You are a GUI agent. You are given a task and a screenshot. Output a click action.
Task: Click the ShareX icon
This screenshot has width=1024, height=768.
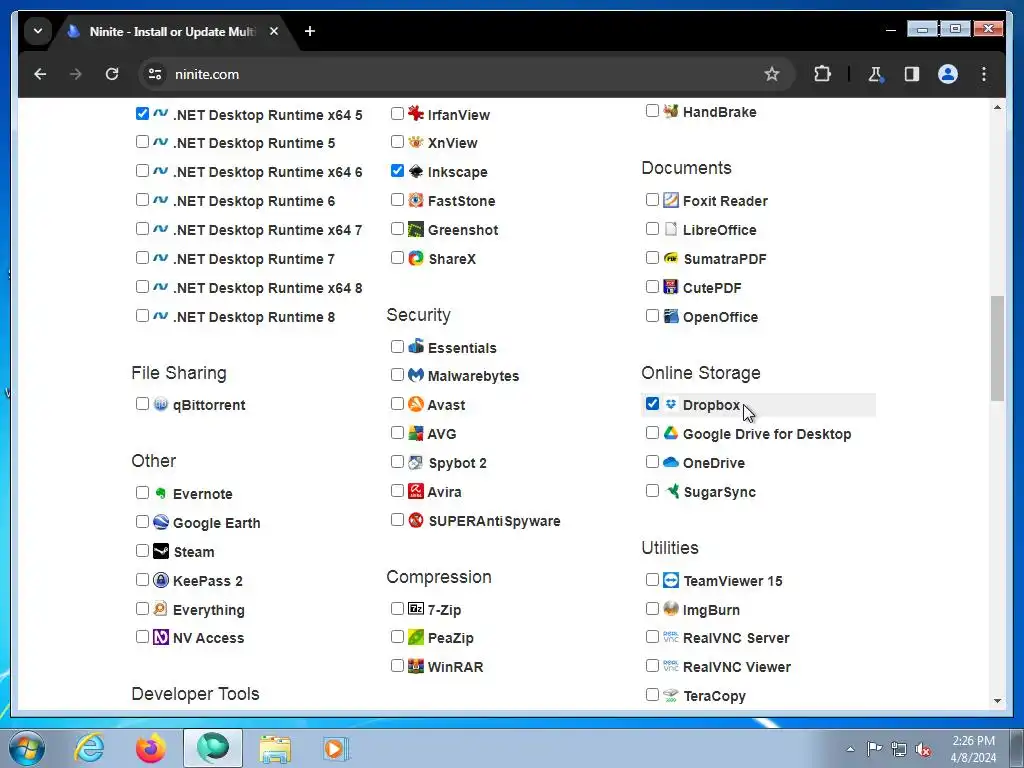coord(415,258)
